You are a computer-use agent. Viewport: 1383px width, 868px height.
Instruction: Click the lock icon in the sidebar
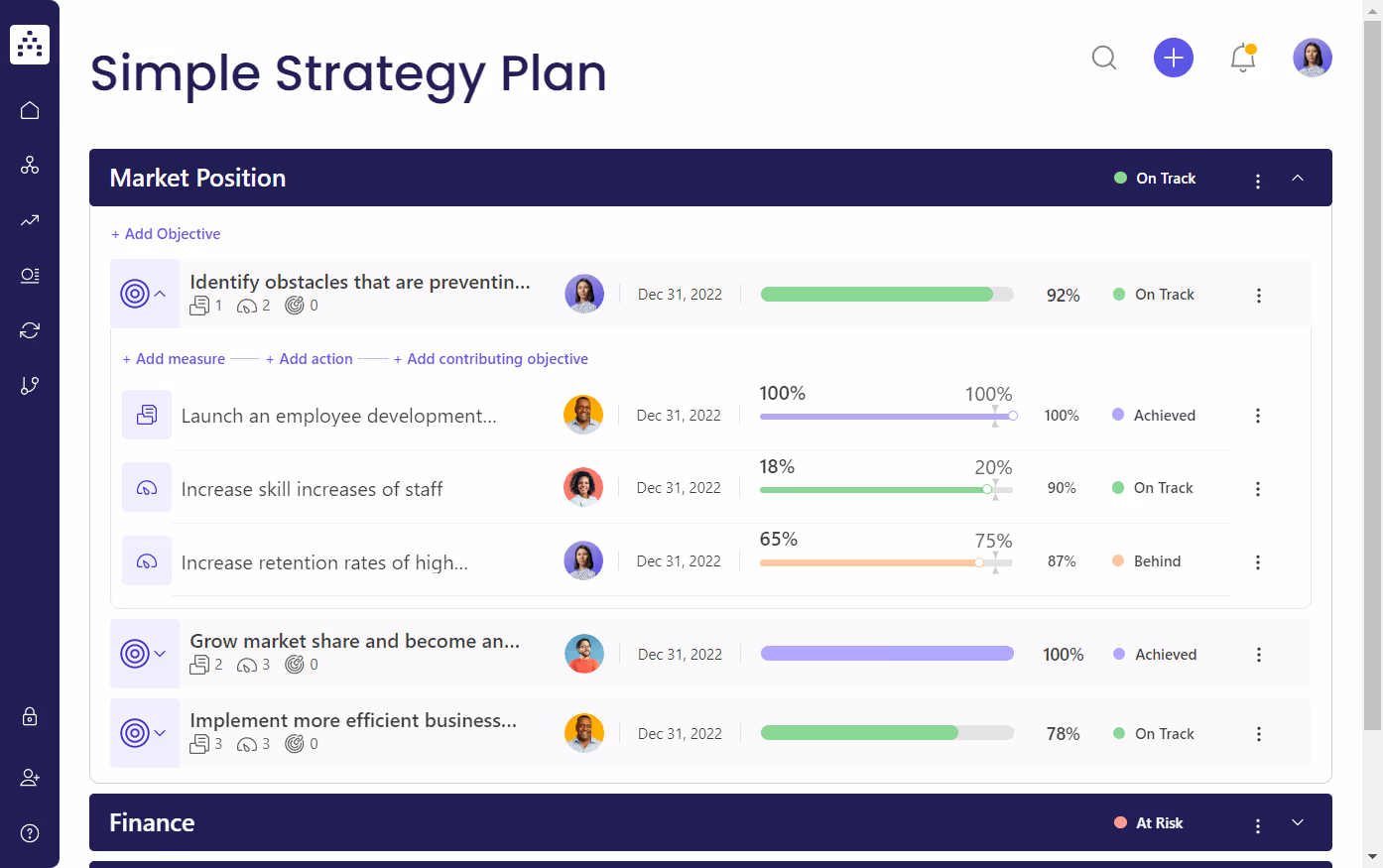click(29, 716)
